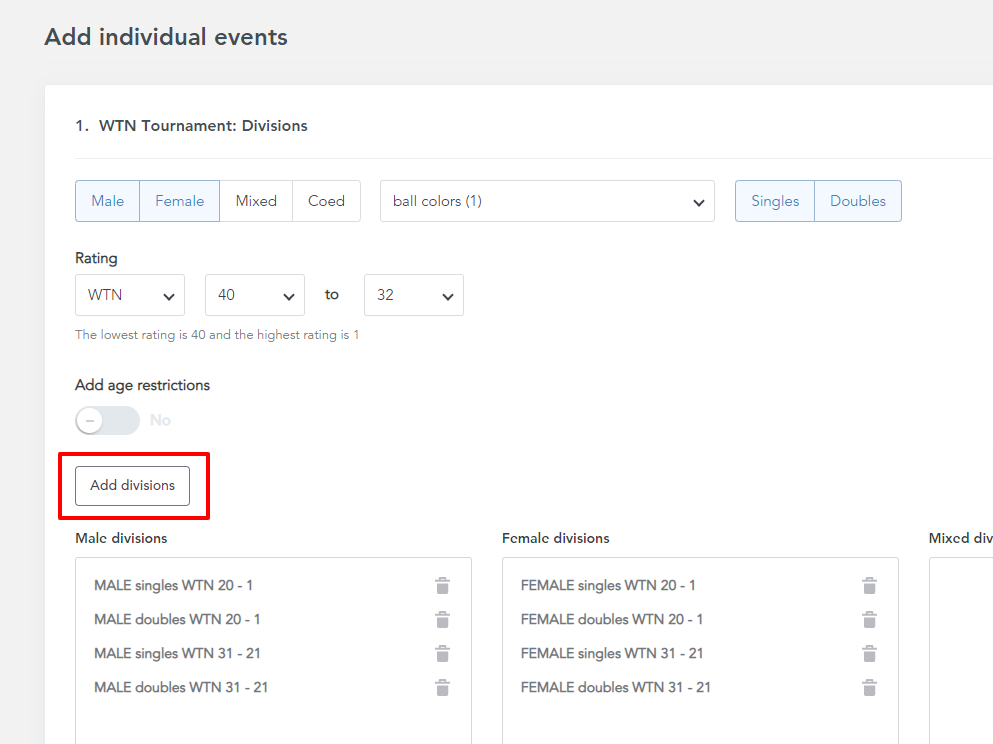
Task: Click the Add individual events page title
Action: point(166,37)
